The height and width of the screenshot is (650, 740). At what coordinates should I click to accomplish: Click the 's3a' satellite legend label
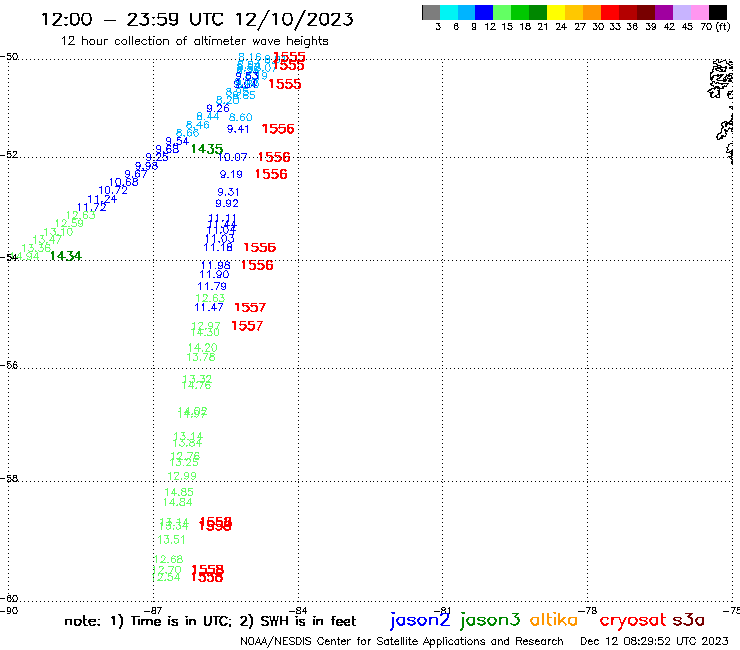[x=688, y=620]
